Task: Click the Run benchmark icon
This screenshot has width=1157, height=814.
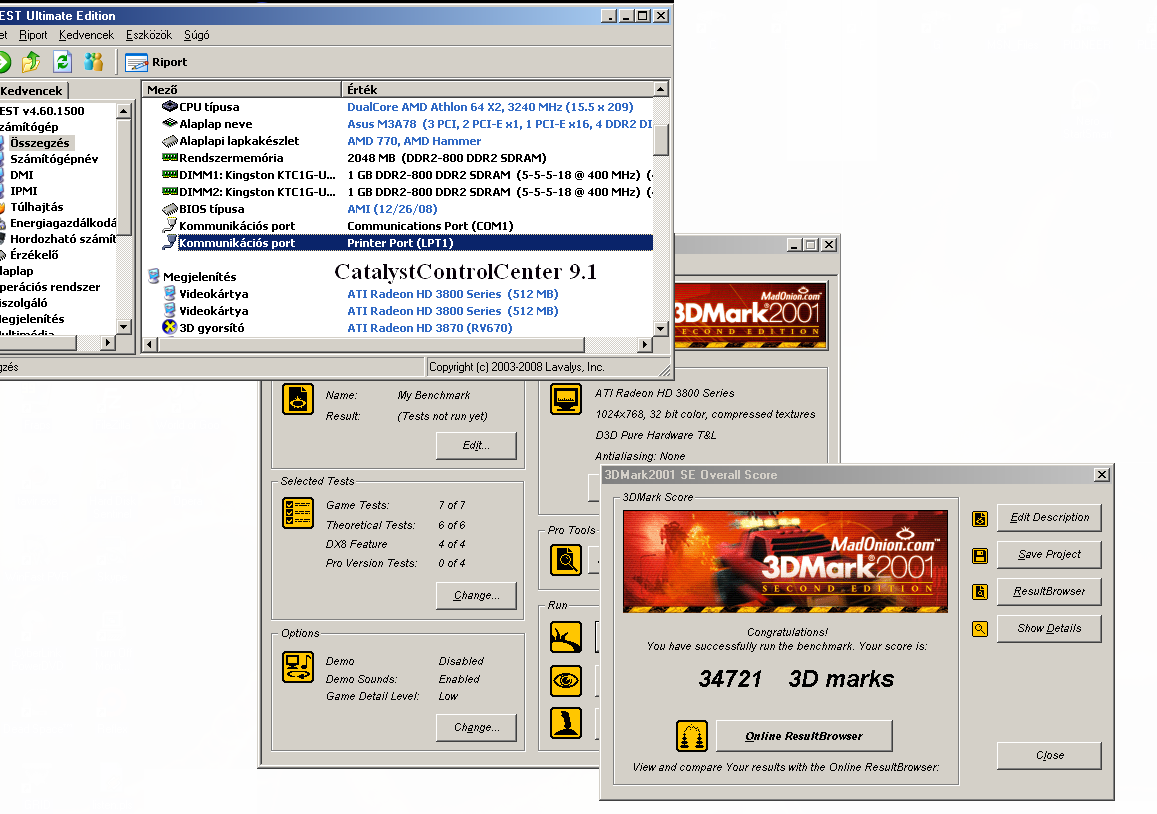Action: (566, 638)
